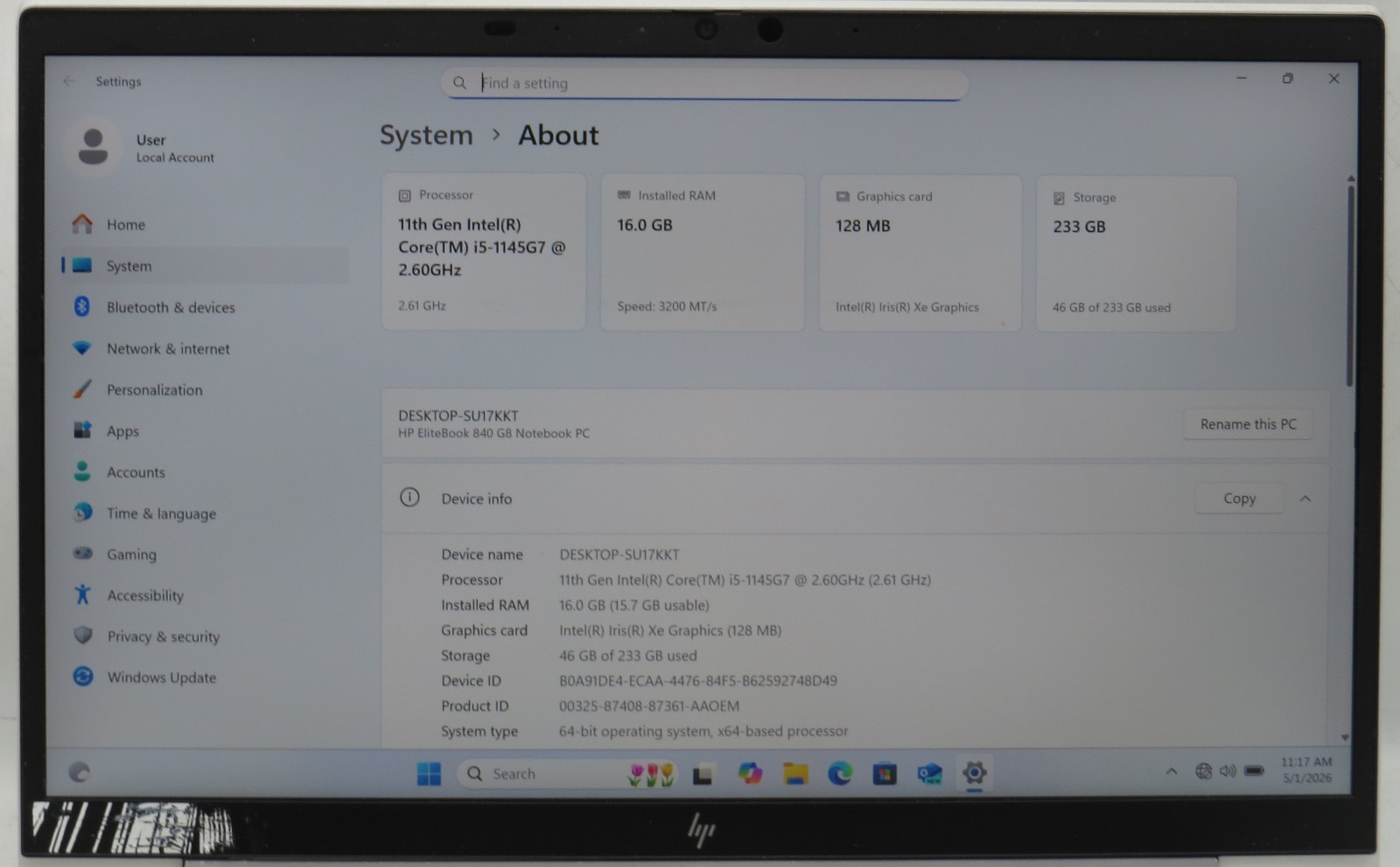Click the Settings gear taskbar icon

[974, 773]
